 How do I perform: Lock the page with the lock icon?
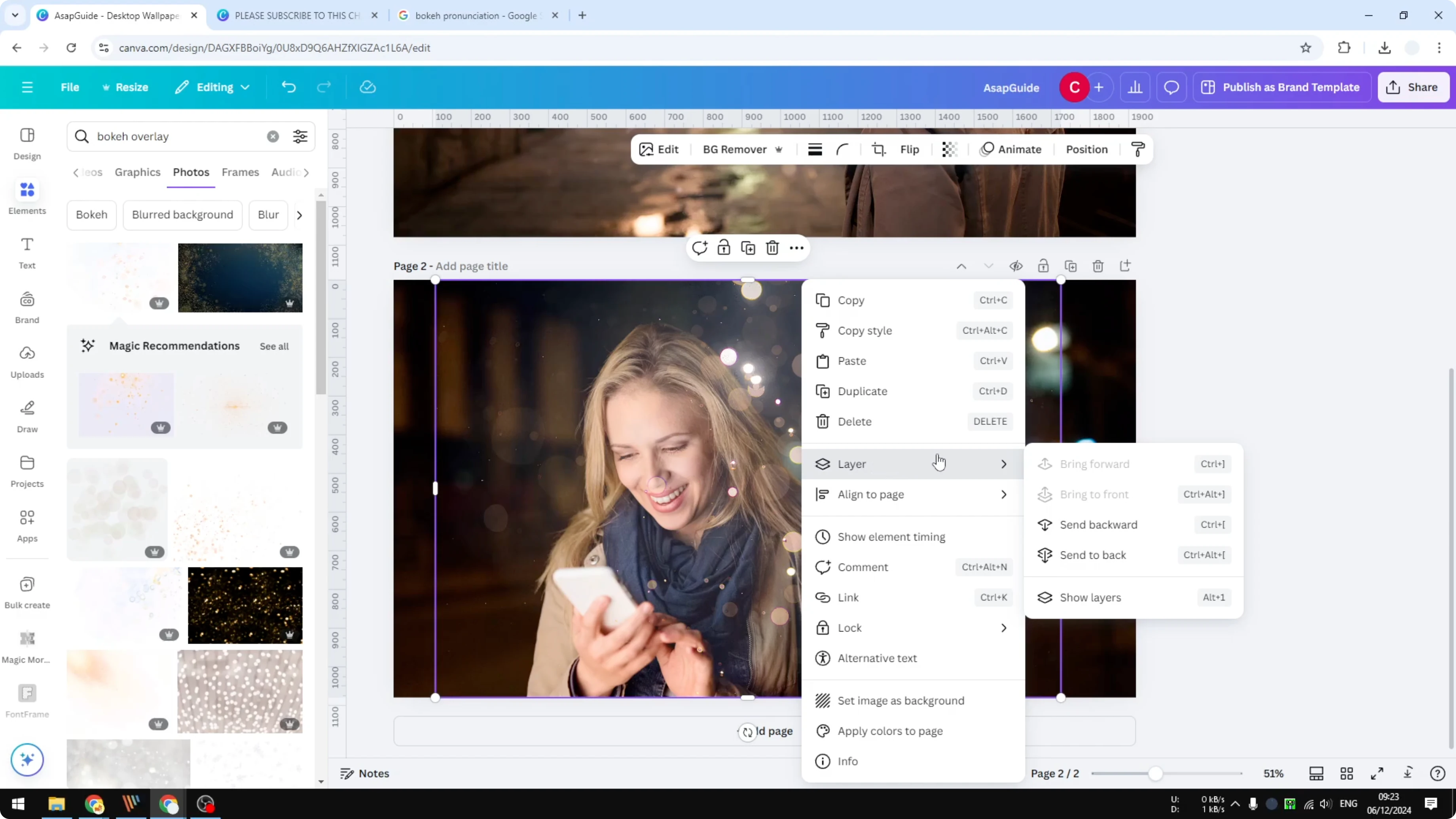(1043, 265)
